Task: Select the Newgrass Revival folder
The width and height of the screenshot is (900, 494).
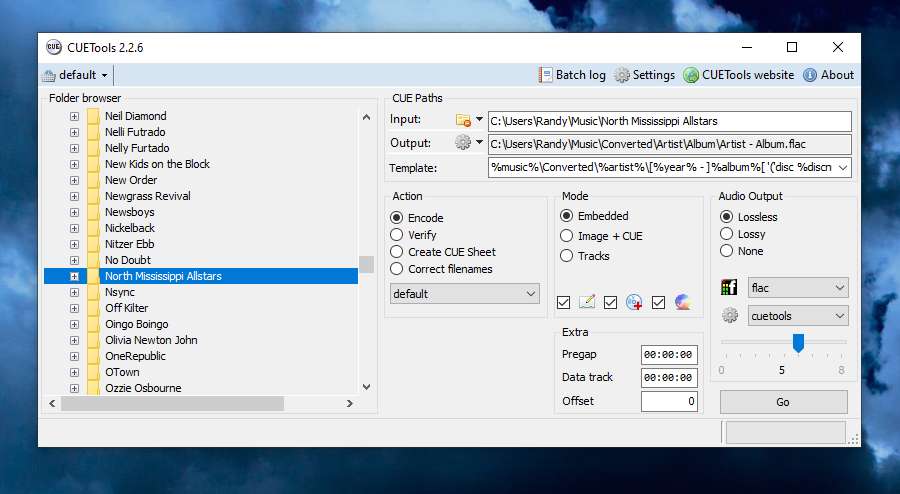Action: 148,196
